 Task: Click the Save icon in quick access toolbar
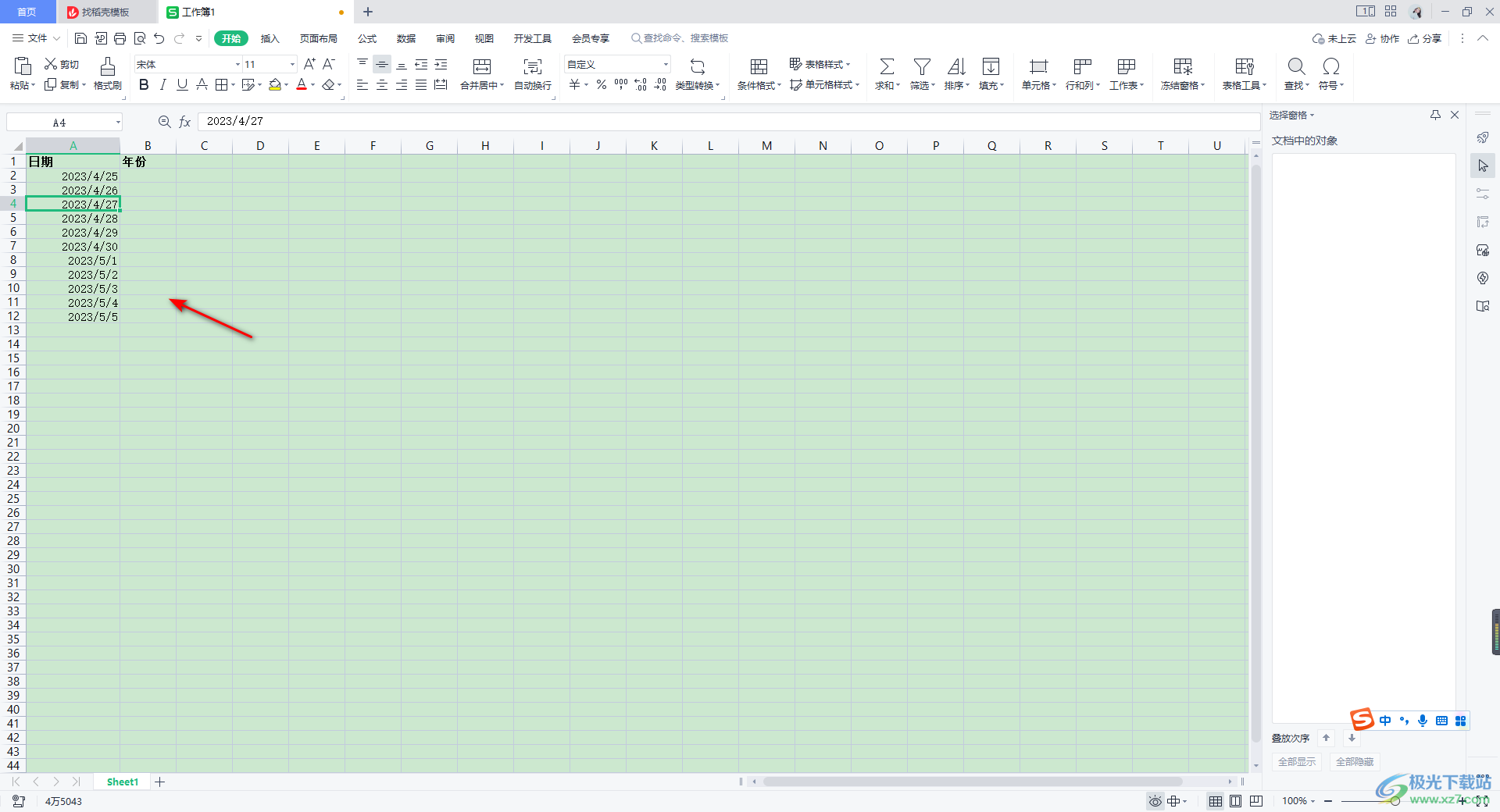click(x=80, y=38)
